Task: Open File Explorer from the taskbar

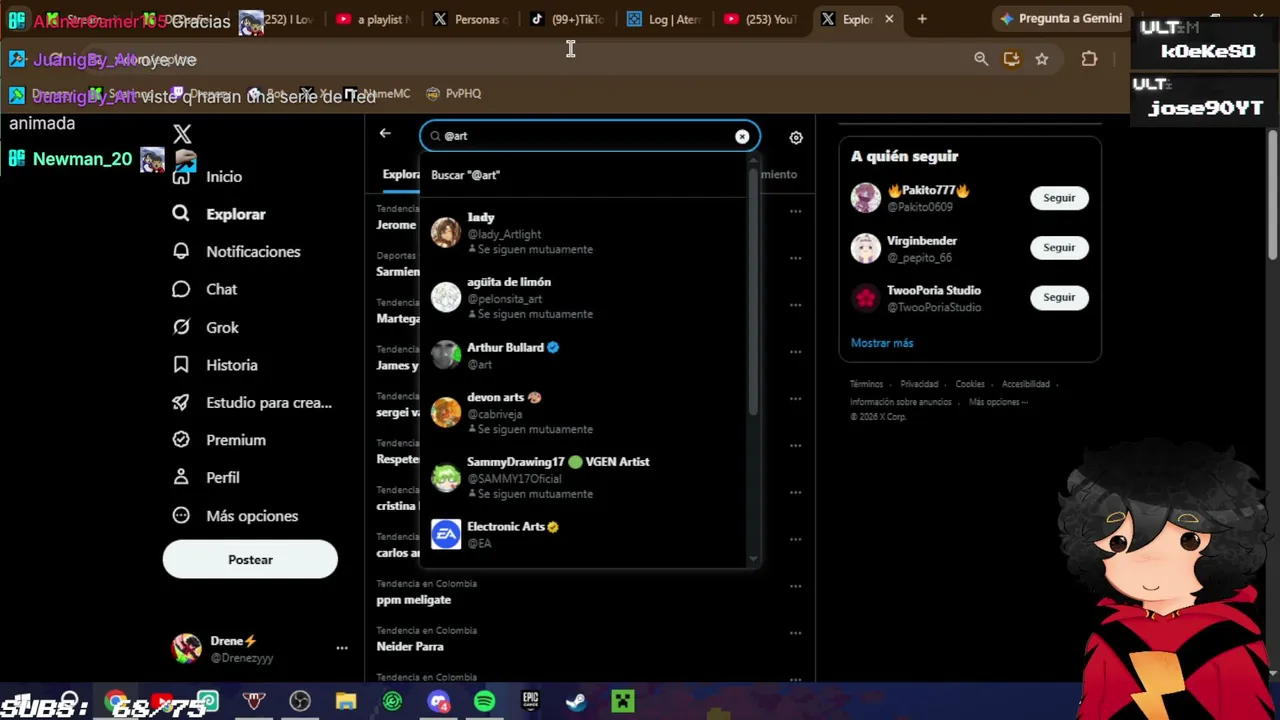Action: click(x=346, y=702)
